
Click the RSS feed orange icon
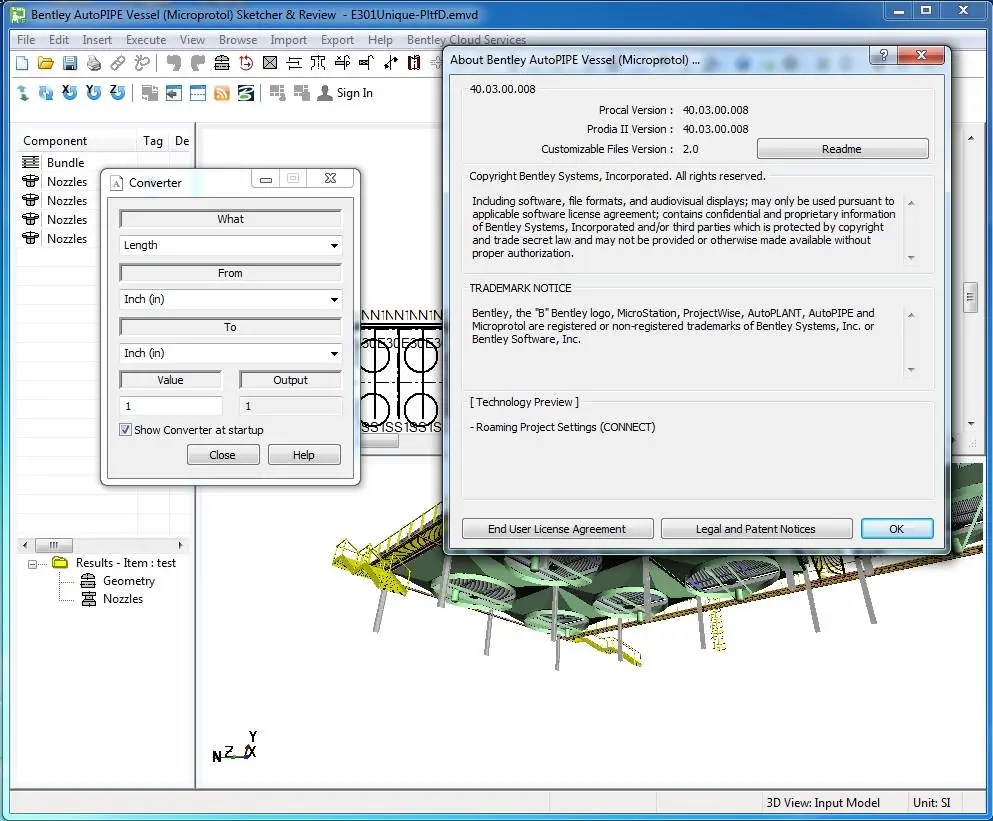pos(222,93)
